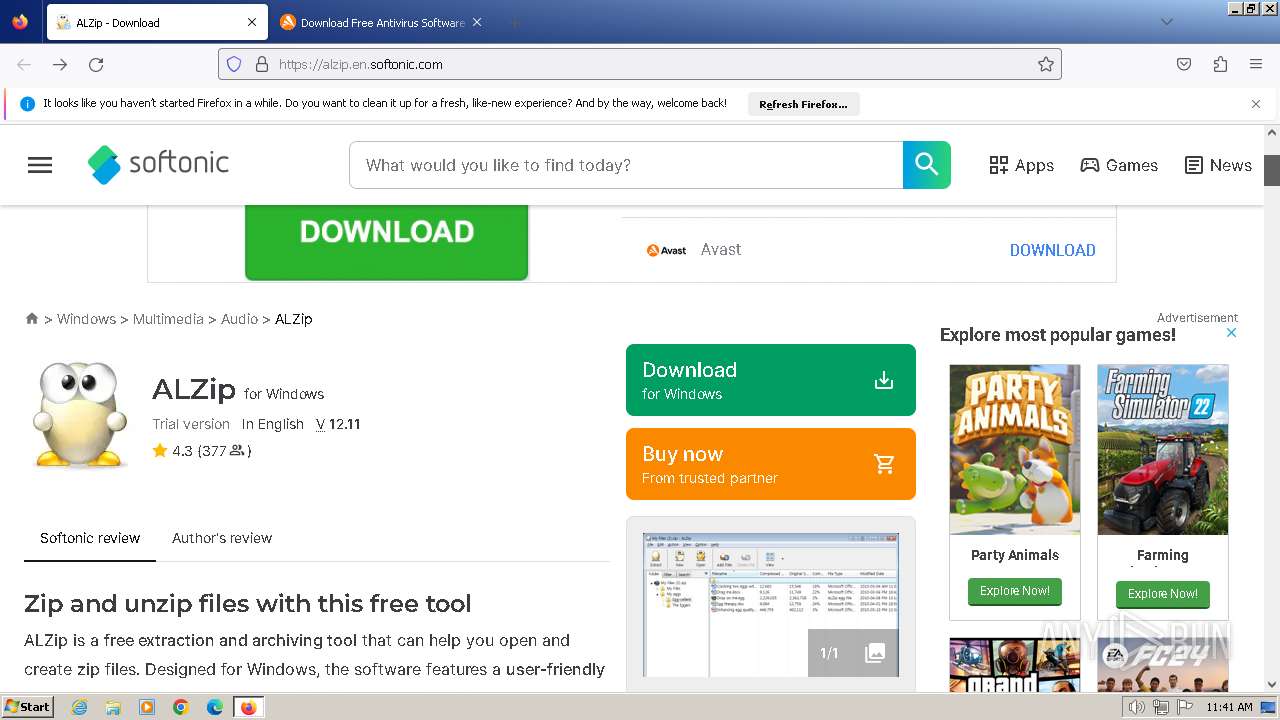The height and width of the screenshot is (720, 1280).
Task: Click Explore Now under Party Animals
Action: [1015, 591]
